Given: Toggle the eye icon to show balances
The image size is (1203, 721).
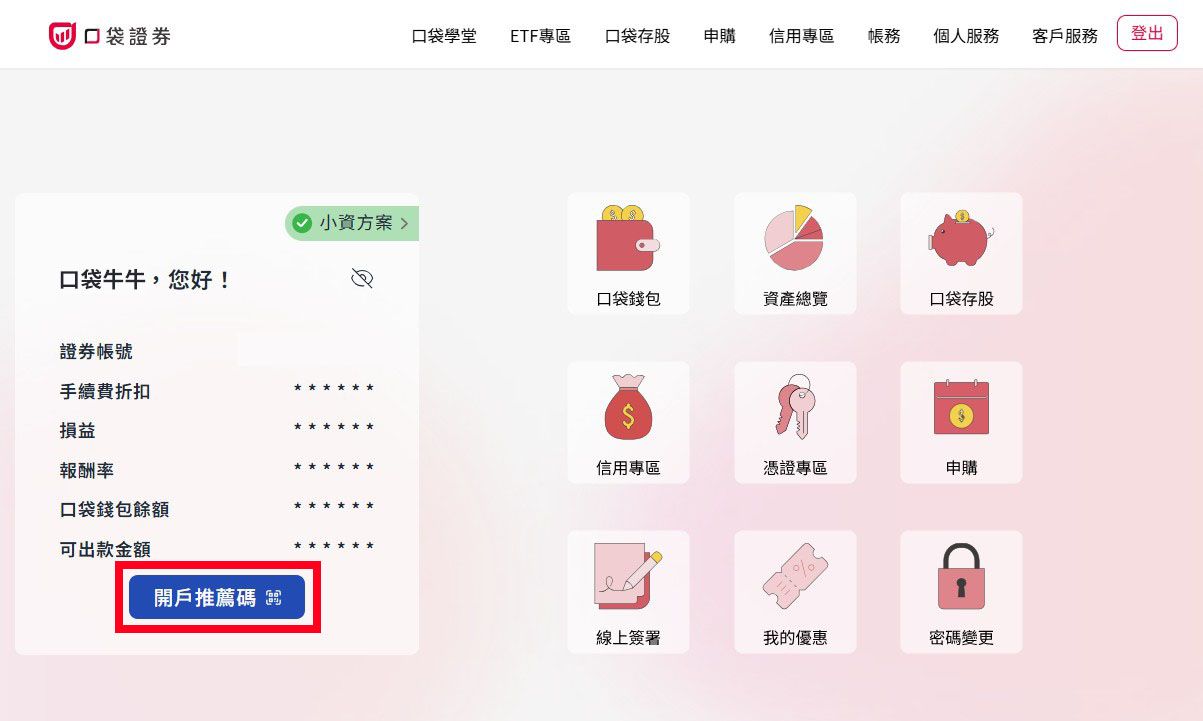Looking at the screenshot, I should click(362, 278).
